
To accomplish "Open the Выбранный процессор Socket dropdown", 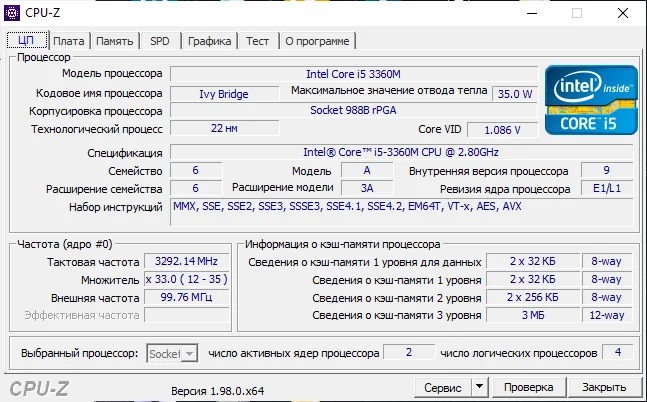I will click(172, 353).
